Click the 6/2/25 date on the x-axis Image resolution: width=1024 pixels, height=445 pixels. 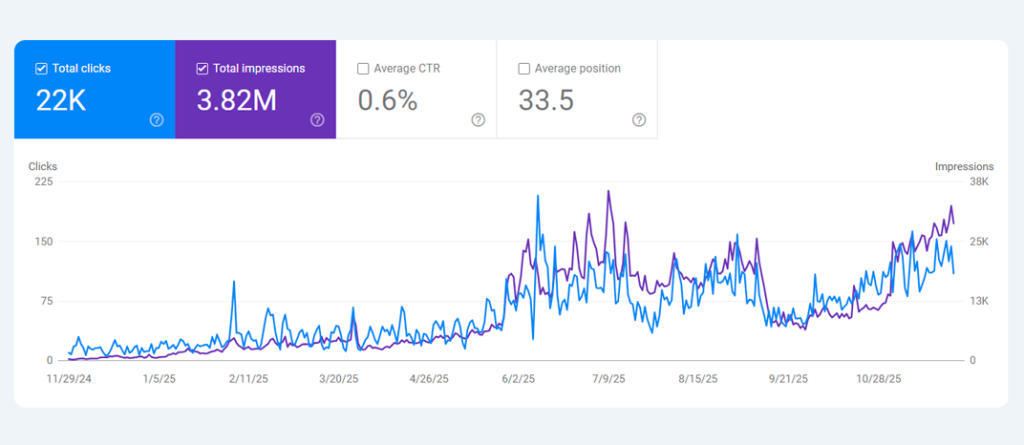tap(519, 380)
